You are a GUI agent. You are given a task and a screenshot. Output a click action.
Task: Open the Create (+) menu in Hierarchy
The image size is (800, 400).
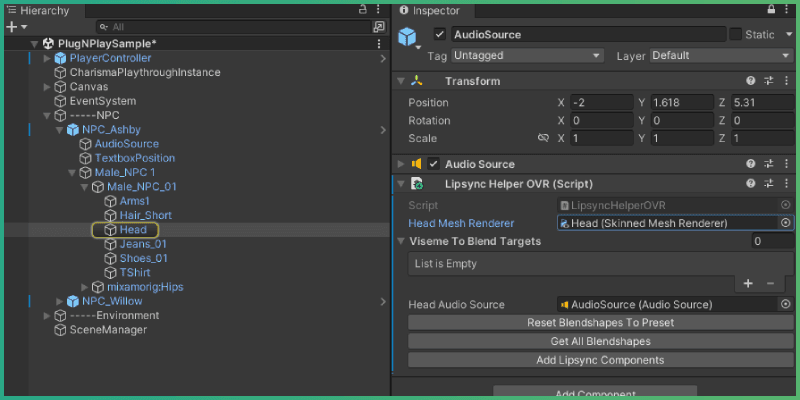pos(12,27)
